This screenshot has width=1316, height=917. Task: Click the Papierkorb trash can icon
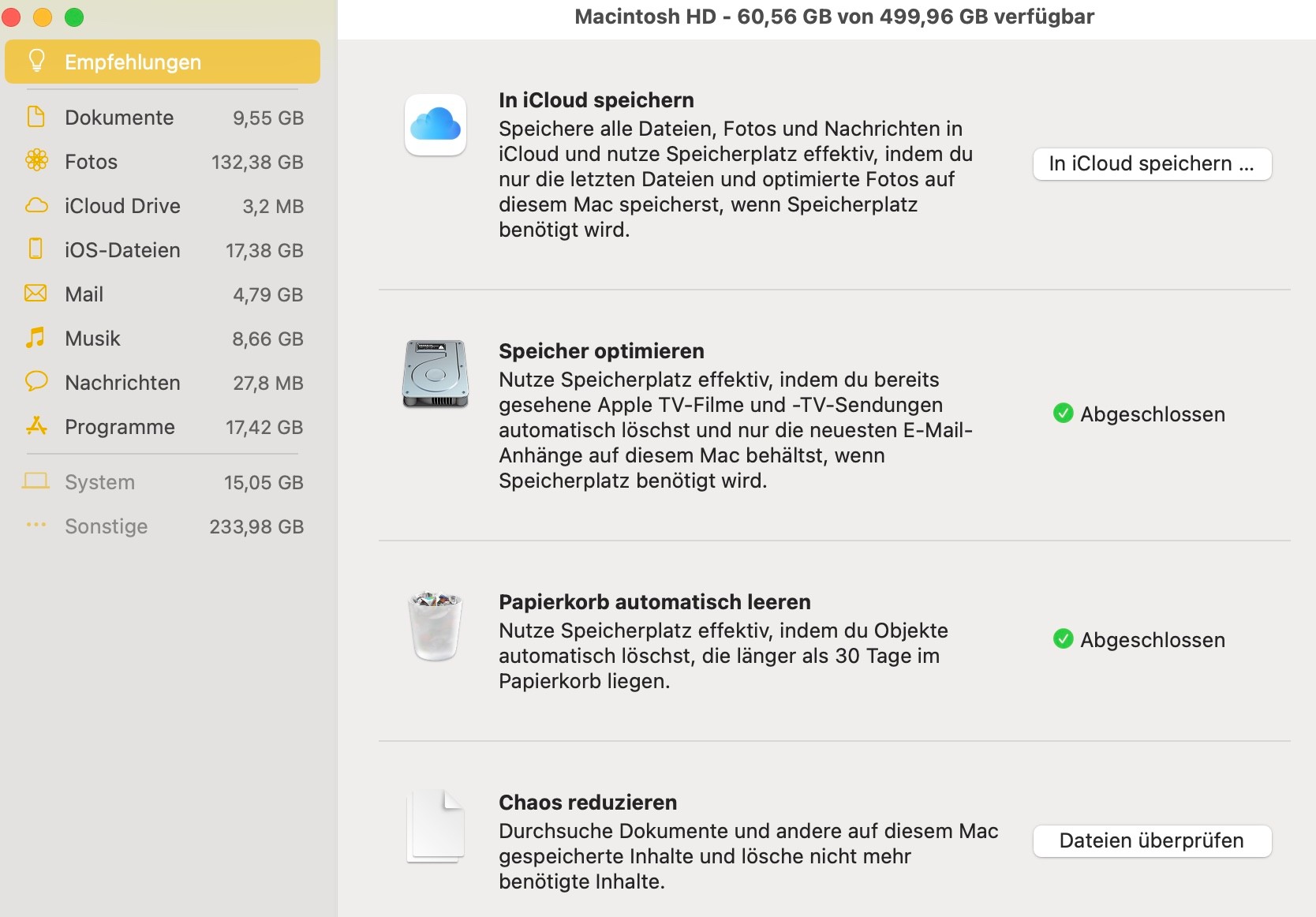(435, 626)
